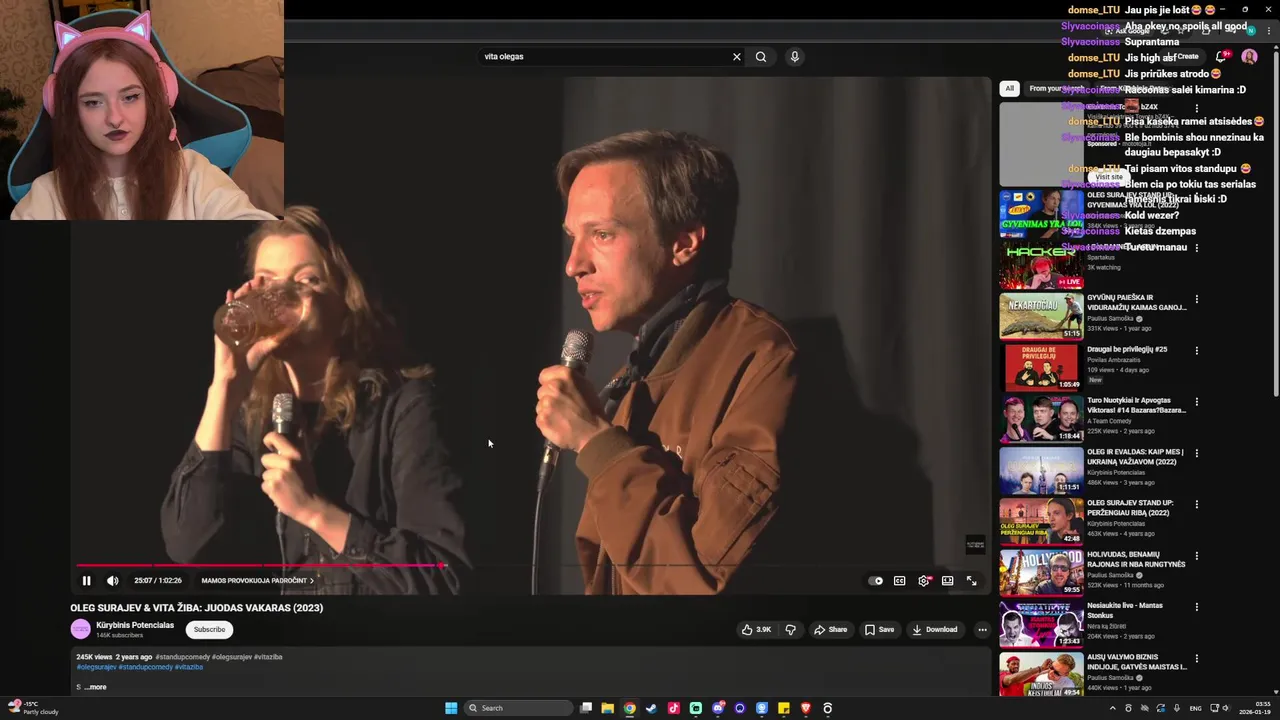The image size is (1280, 720).
Task: Open more actions beside the Download button
Action: pyautogui.click(x=982, y=630)
